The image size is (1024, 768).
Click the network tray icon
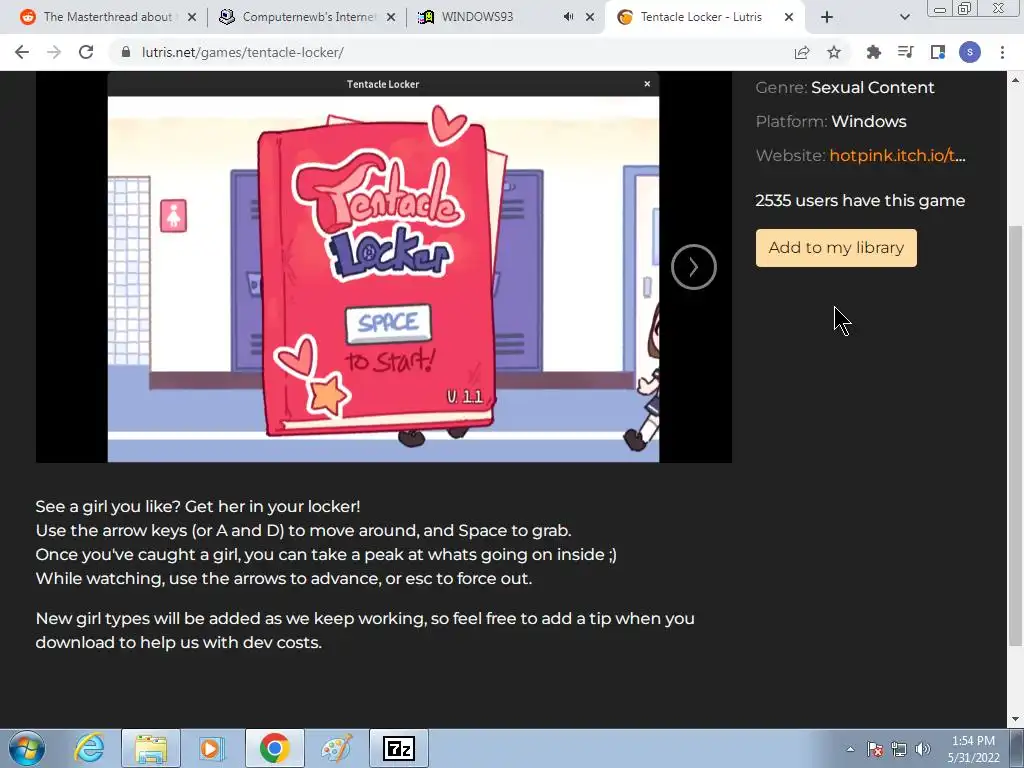(x=899, y=749)
